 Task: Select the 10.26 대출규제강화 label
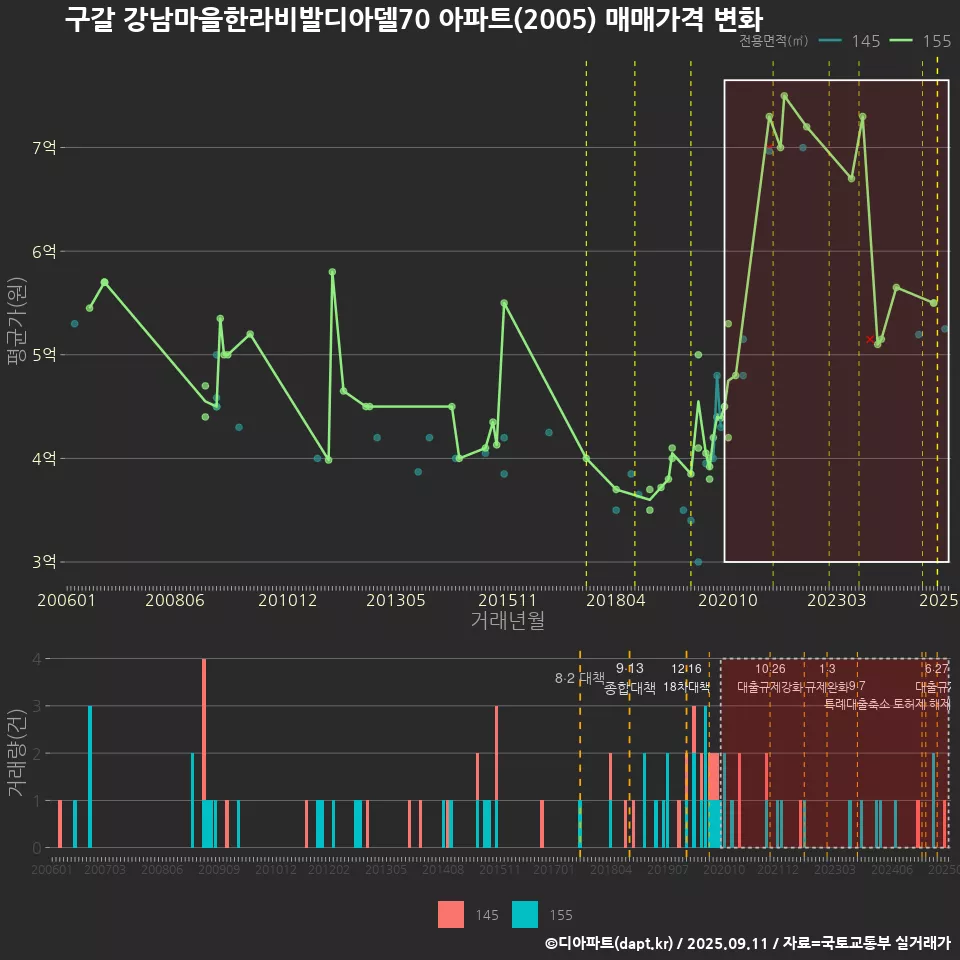click(770, 678)
